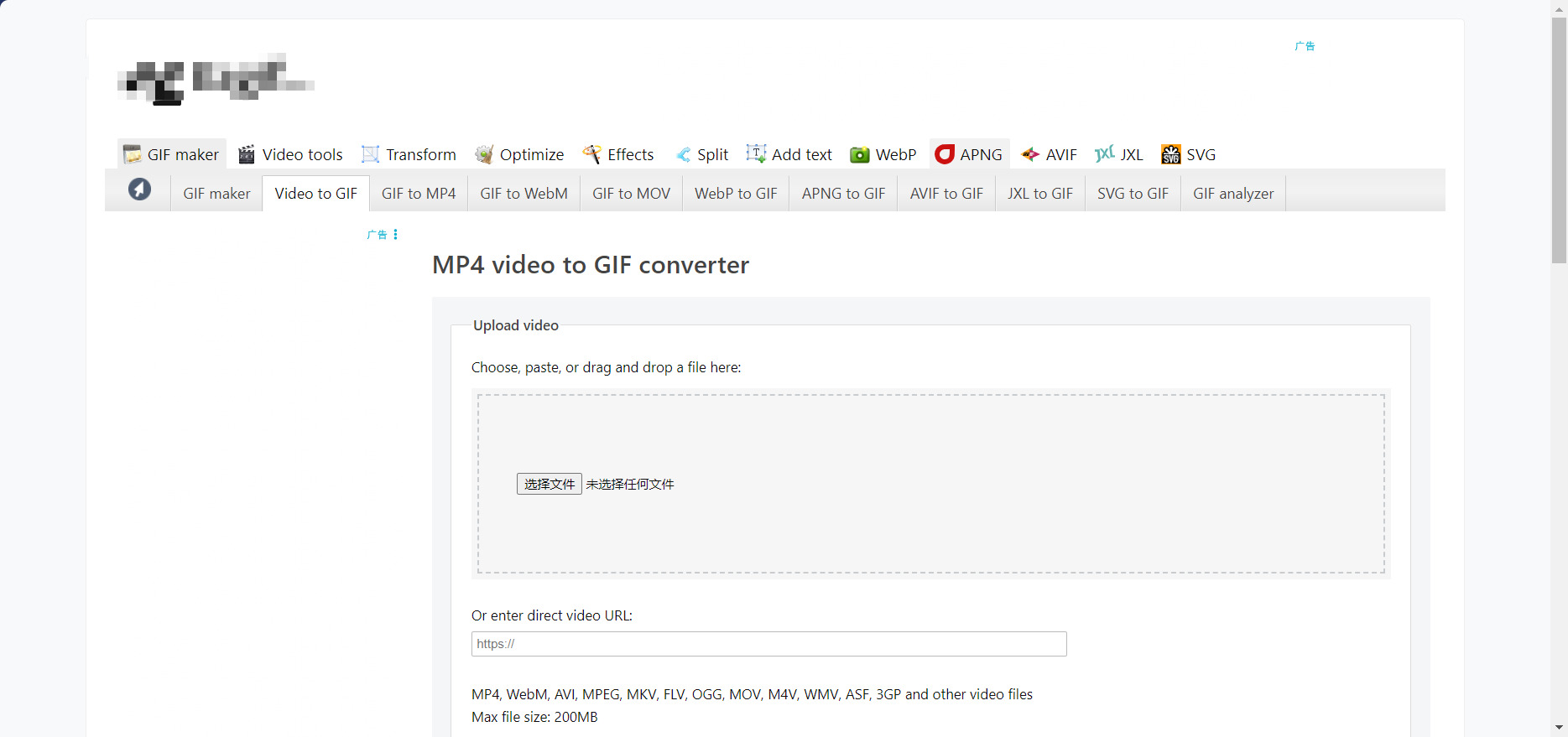Image resolution: width=1568 pixels, height=737 pixels.
Task: Select the Video to GIF tab
Action: pos(316,194)
